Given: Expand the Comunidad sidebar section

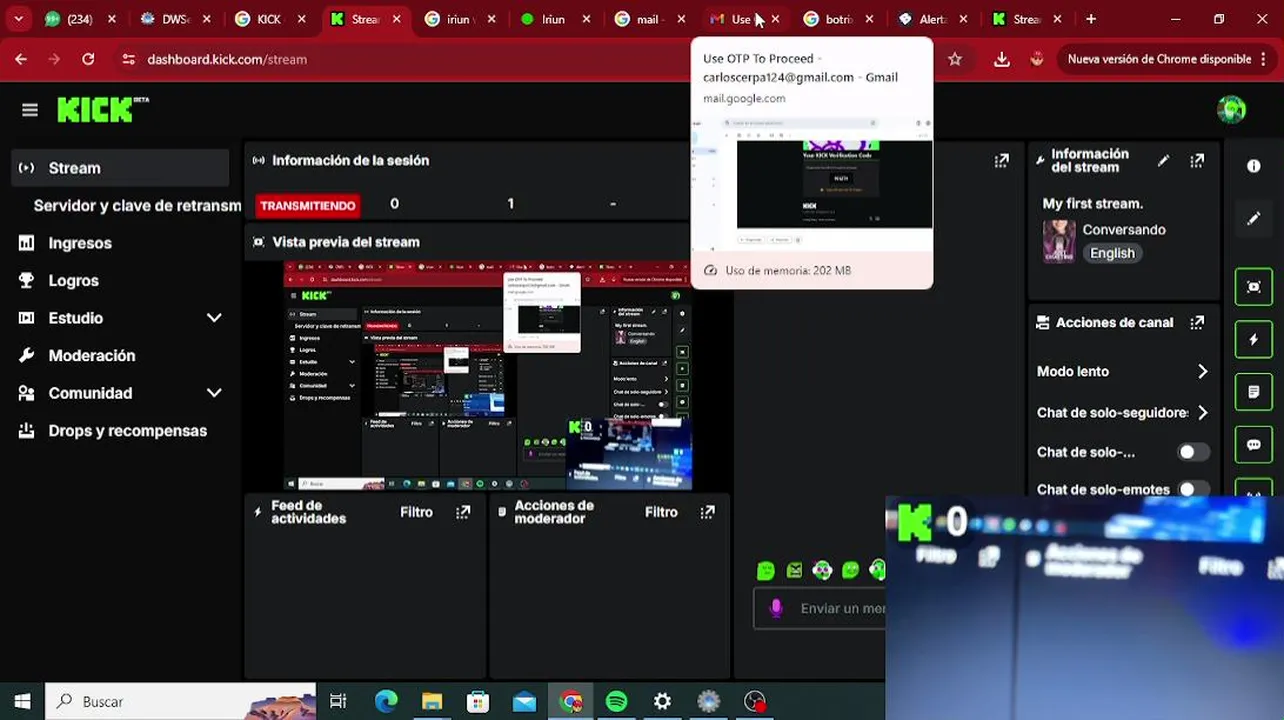Looking at the screenshot, I should tap(214, 393).
